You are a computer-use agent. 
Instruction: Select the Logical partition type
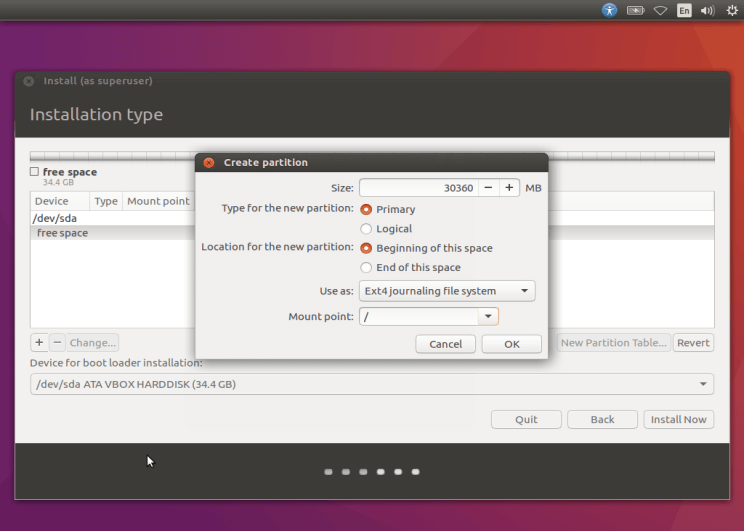(x=366, y=229)
